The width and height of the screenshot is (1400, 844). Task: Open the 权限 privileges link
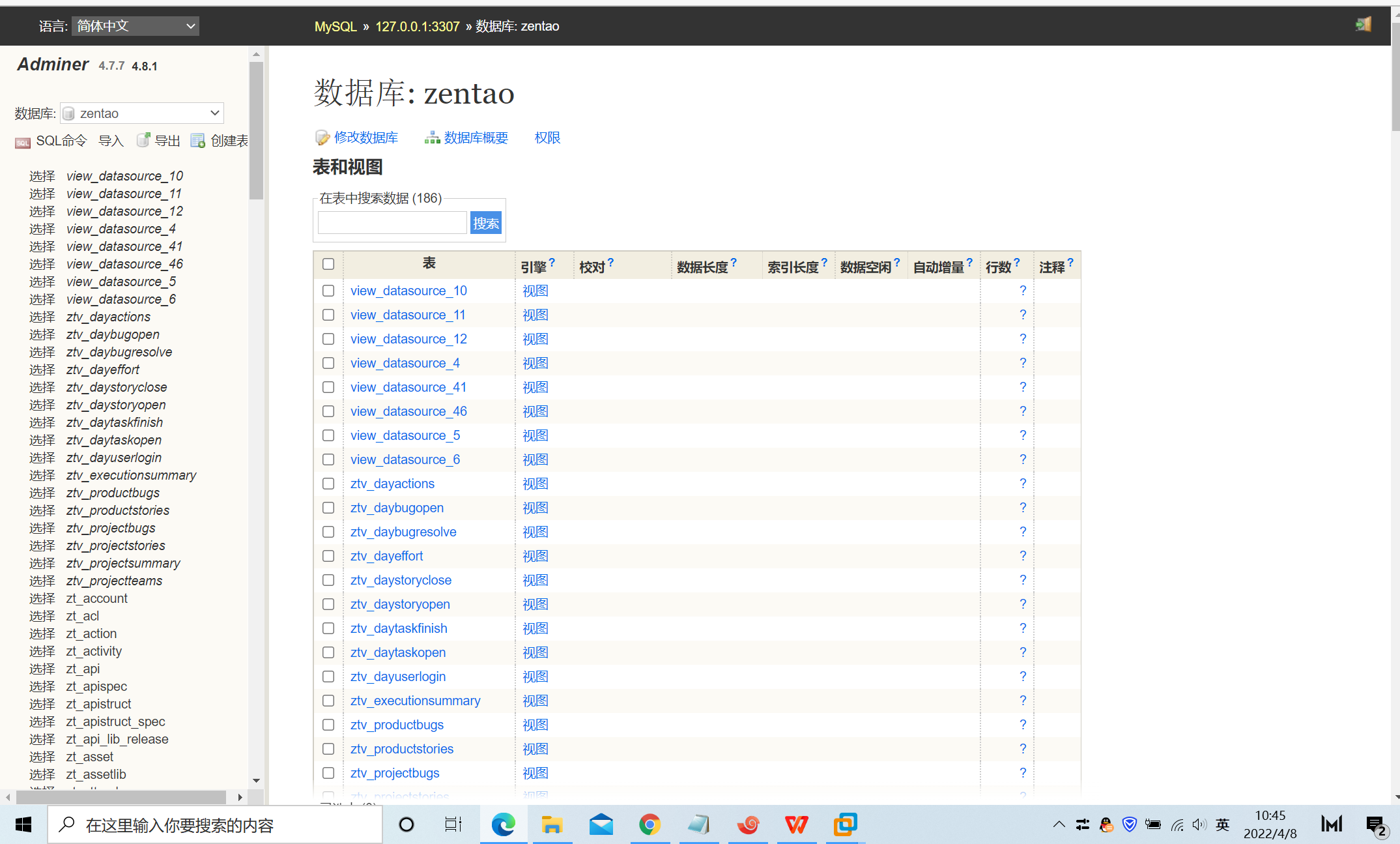pos(547,138)
